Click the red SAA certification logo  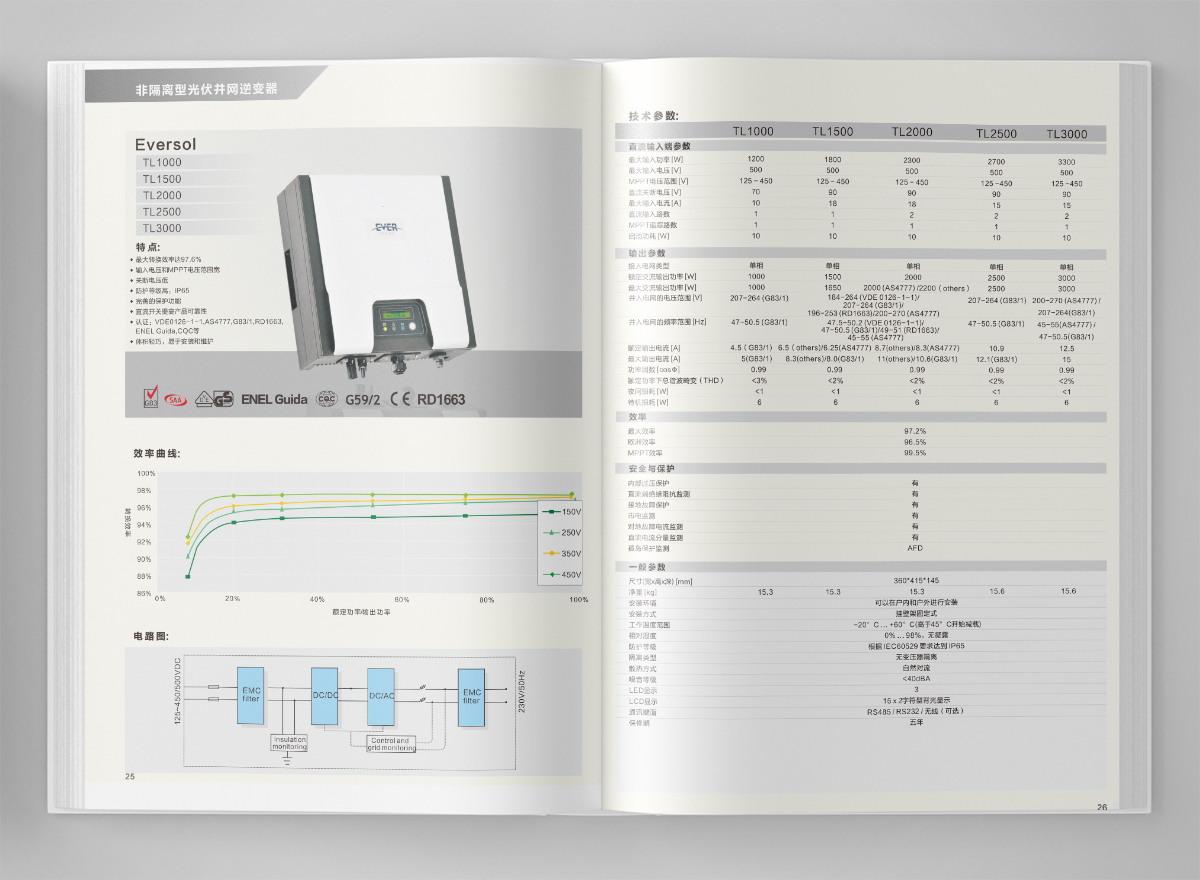pos(176,399)
